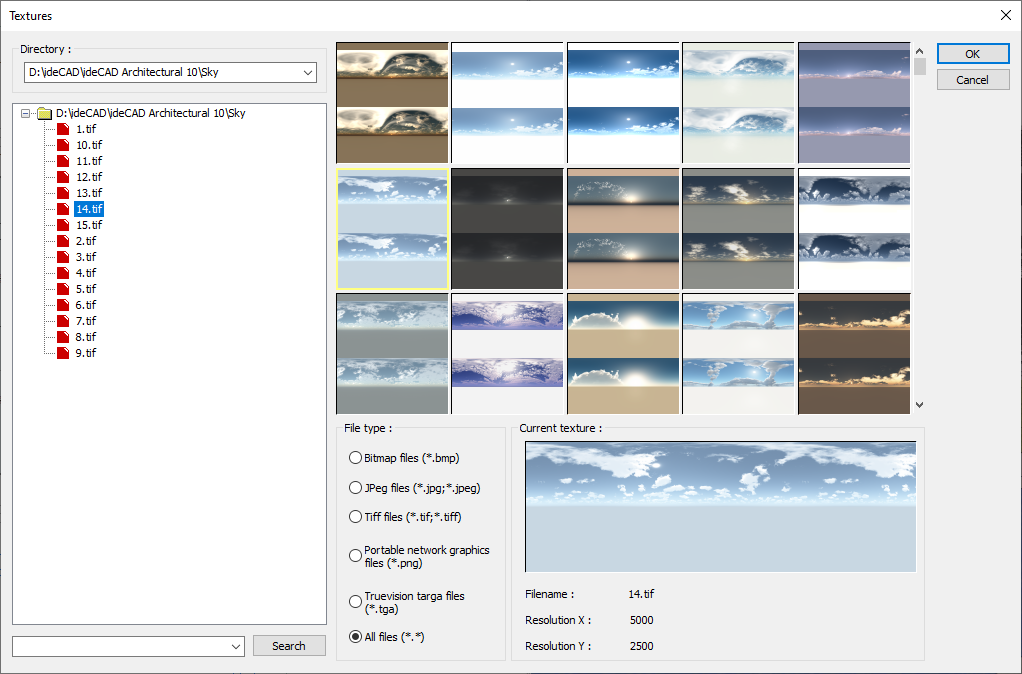Collapse the Sky folder tree node
The height and width of the screenshot is (674, 1022).
[x=26, y=114]
